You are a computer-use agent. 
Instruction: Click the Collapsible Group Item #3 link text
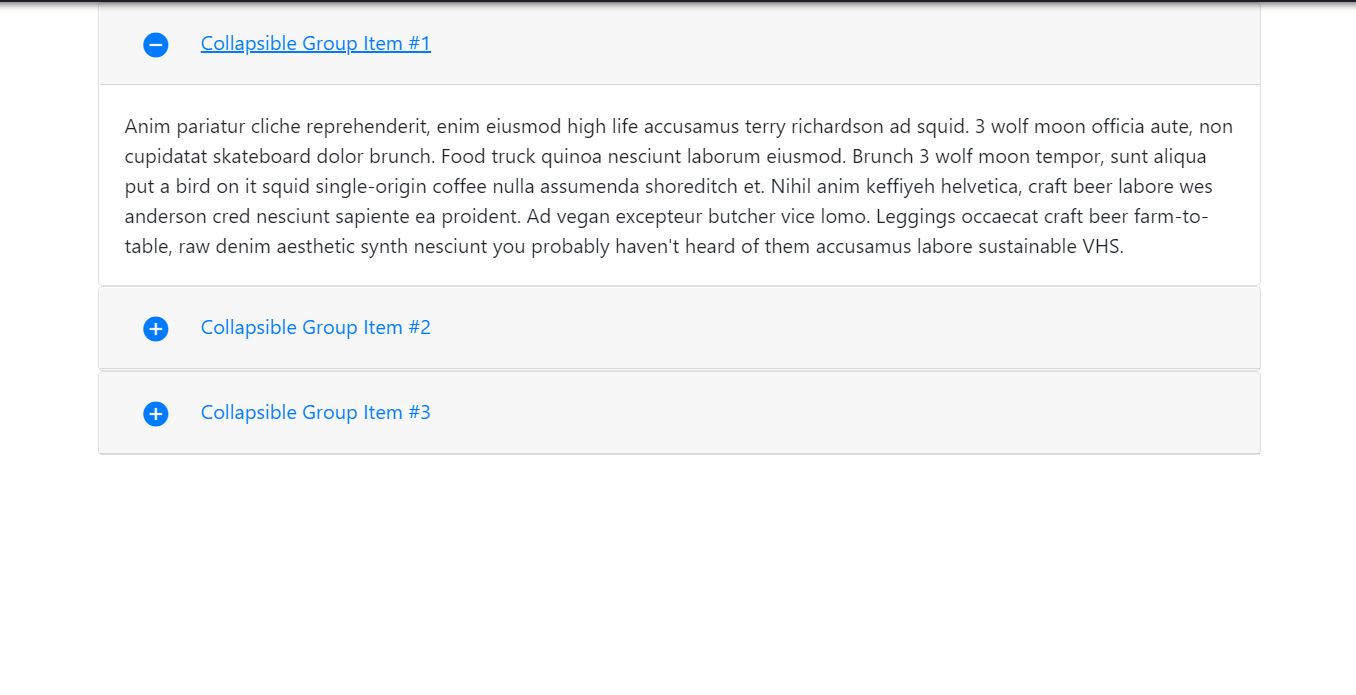[x=315, y=412]
